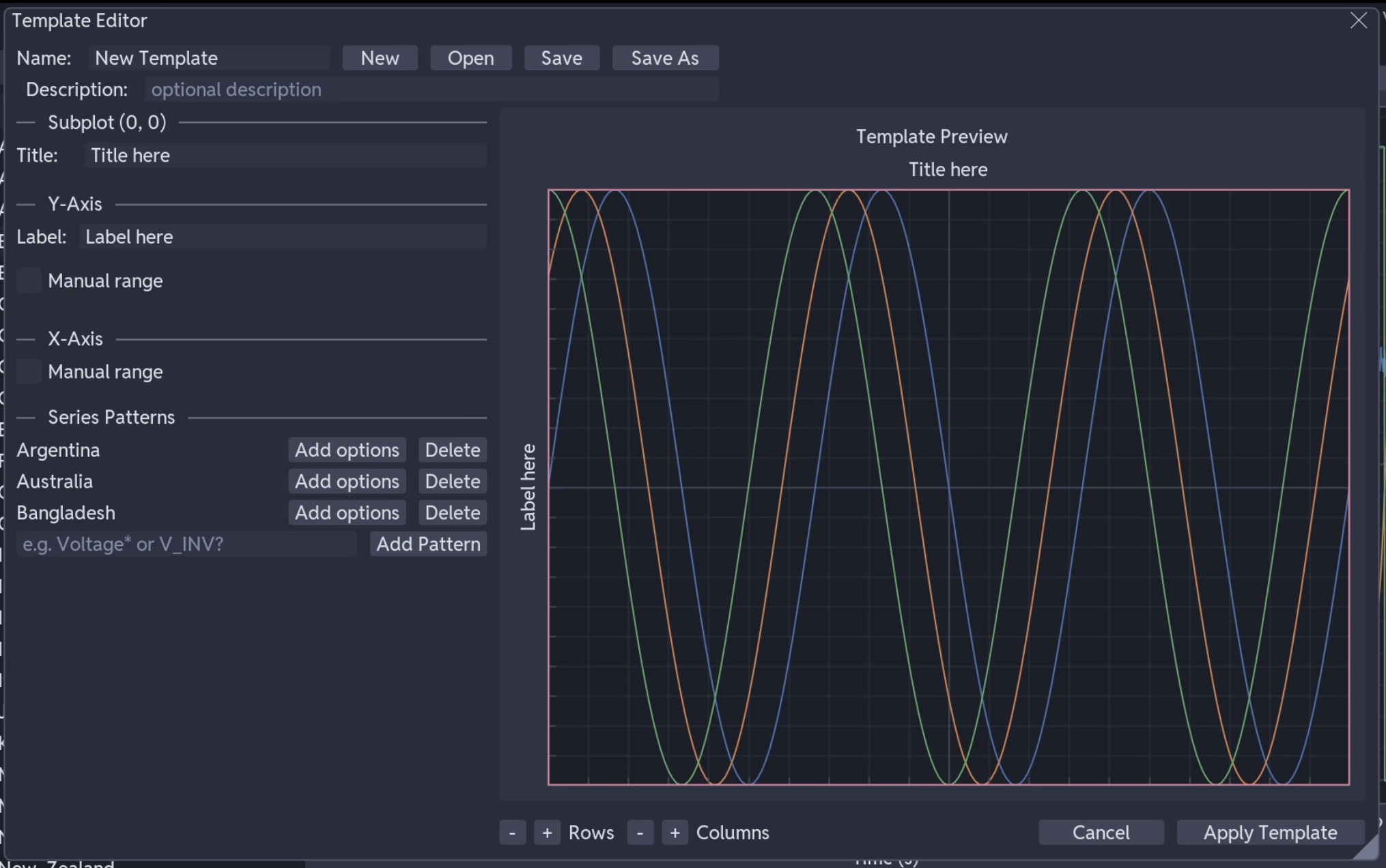Image resolution: width=1386 pixels, height=868 pixels.
Task: Add a row with the plus Rows button
Action: pos(547,833)
